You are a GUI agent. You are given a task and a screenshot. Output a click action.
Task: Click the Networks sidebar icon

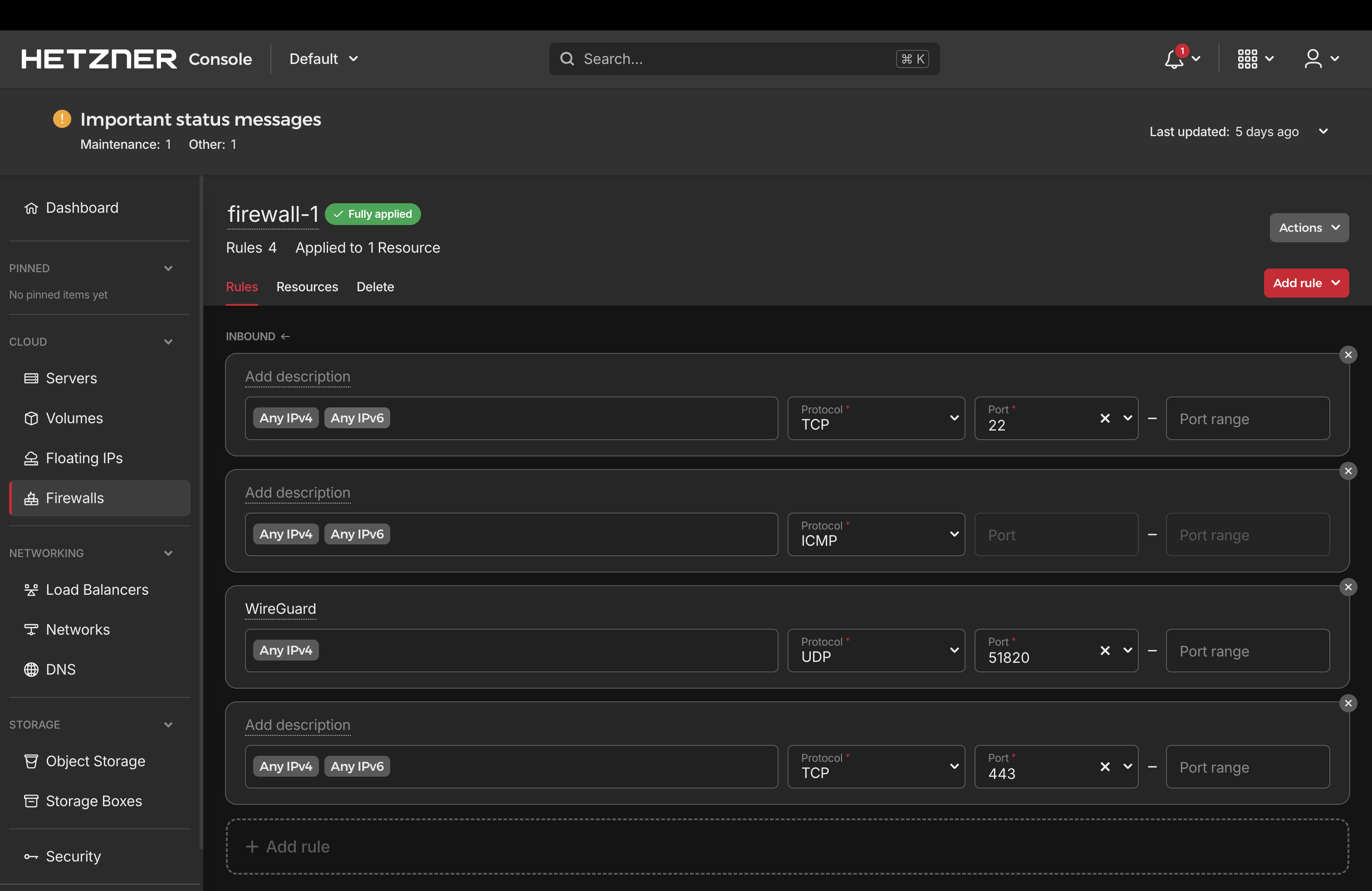[x=32, y=629]
